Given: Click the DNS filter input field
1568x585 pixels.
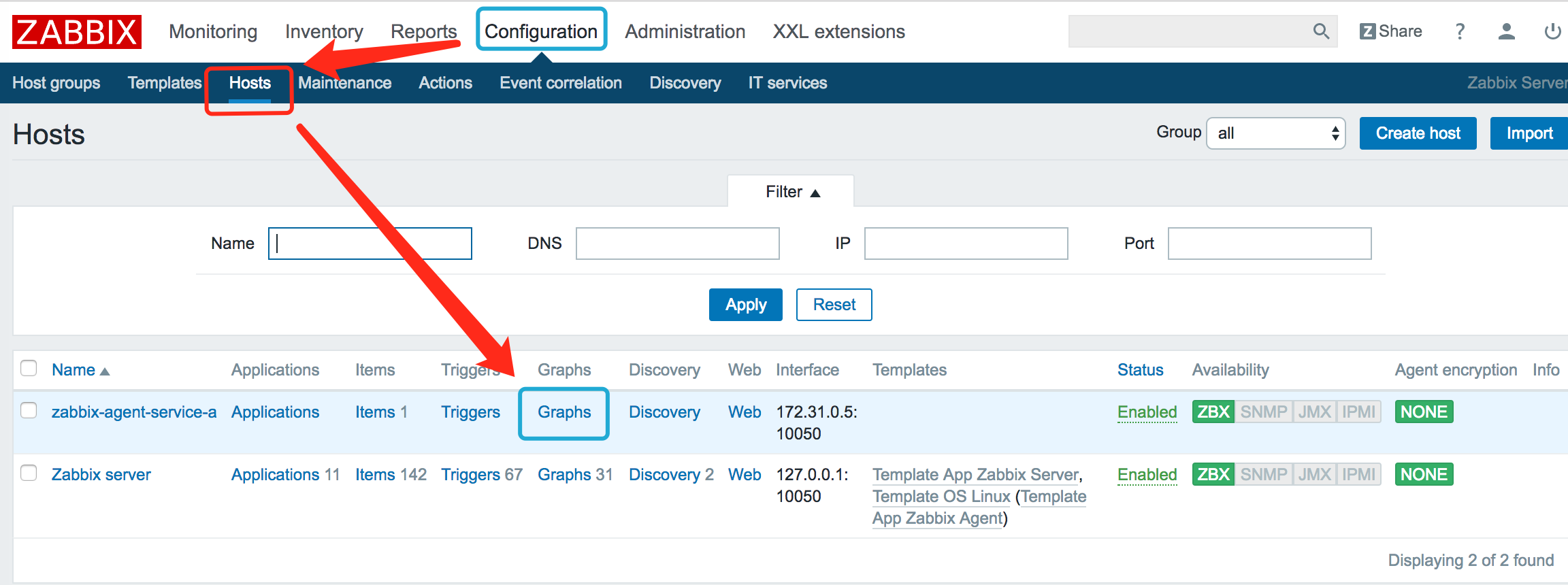Looking at the screenshot, I should click(x=677, y=244).
